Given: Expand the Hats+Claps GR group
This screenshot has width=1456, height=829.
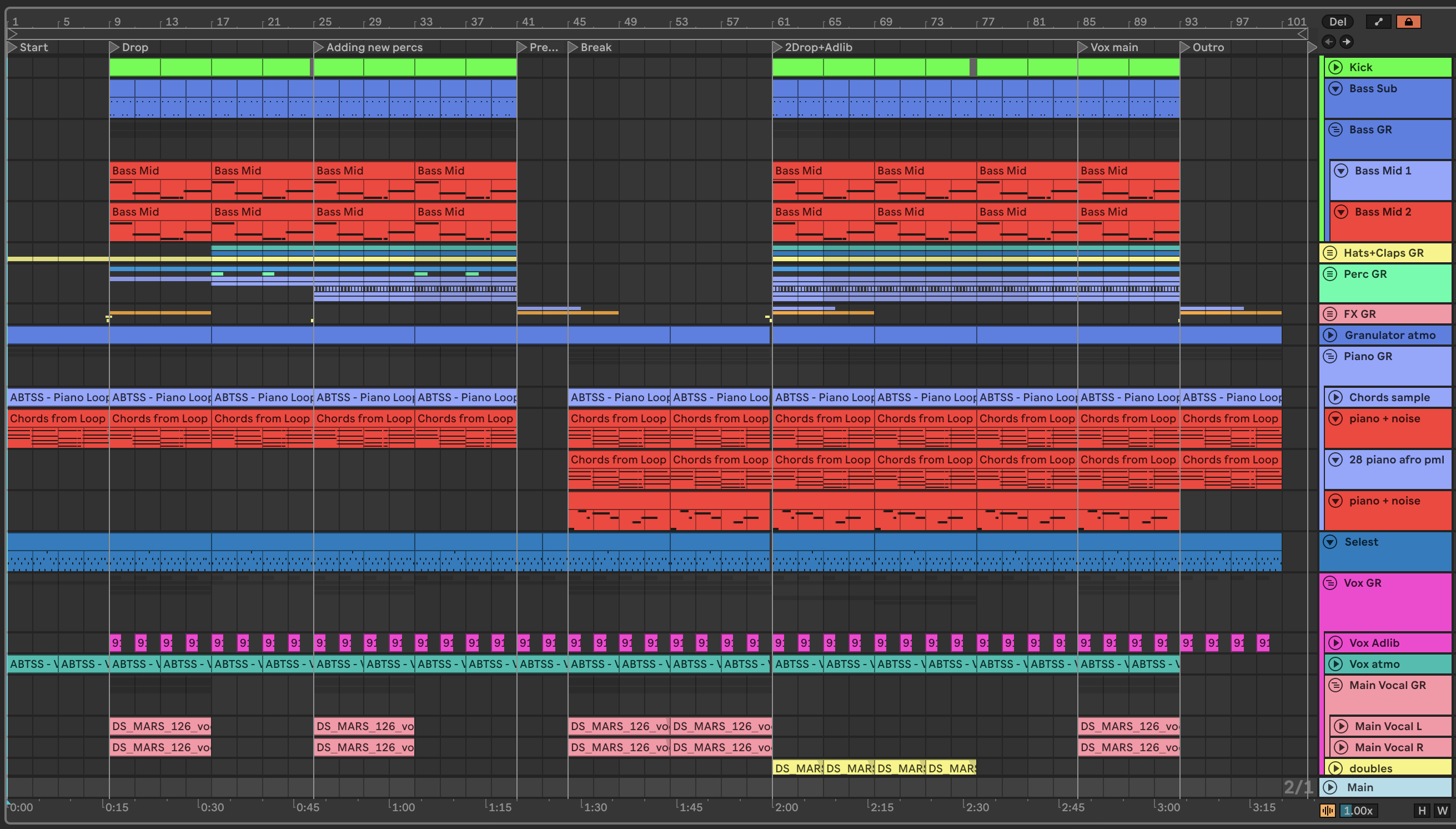Looking at the screenshot, I should [1330, 253].
